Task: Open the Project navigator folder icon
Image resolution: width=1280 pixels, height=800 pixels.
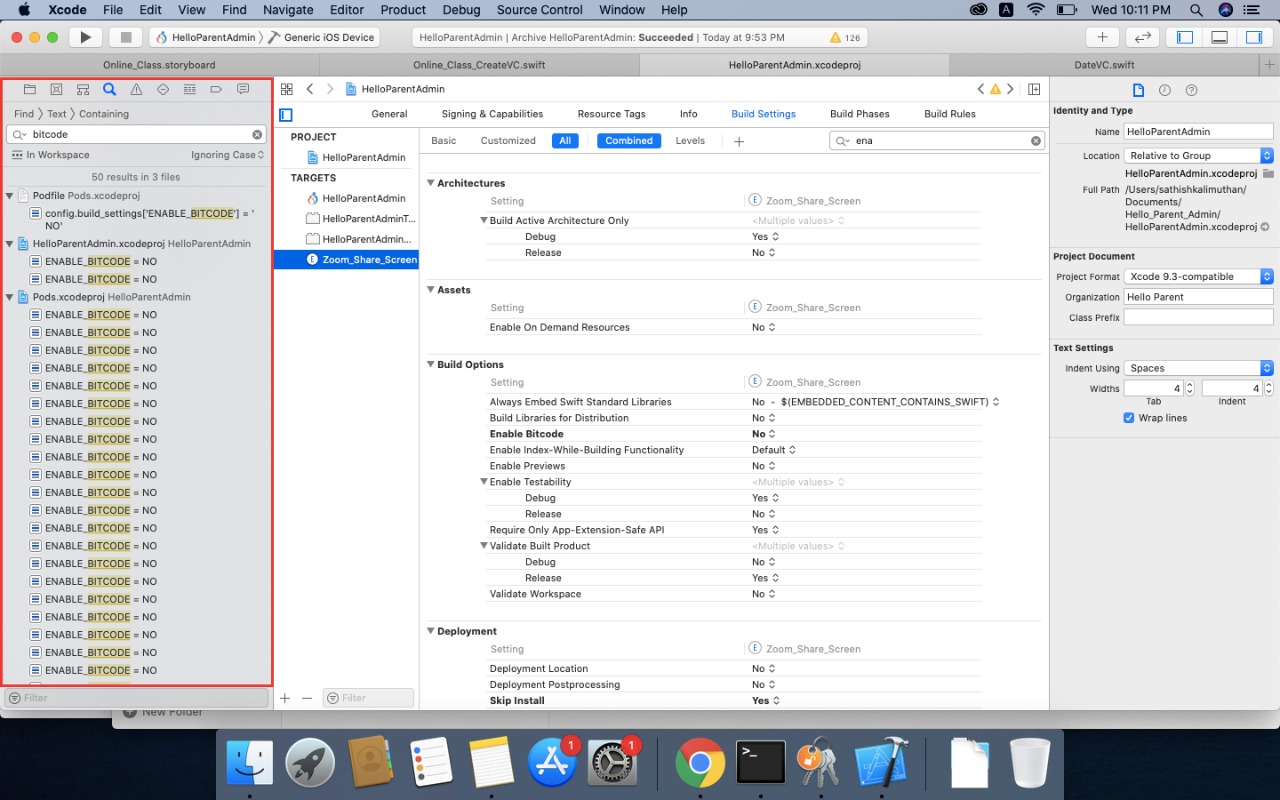Action: [x=30, y=89]
